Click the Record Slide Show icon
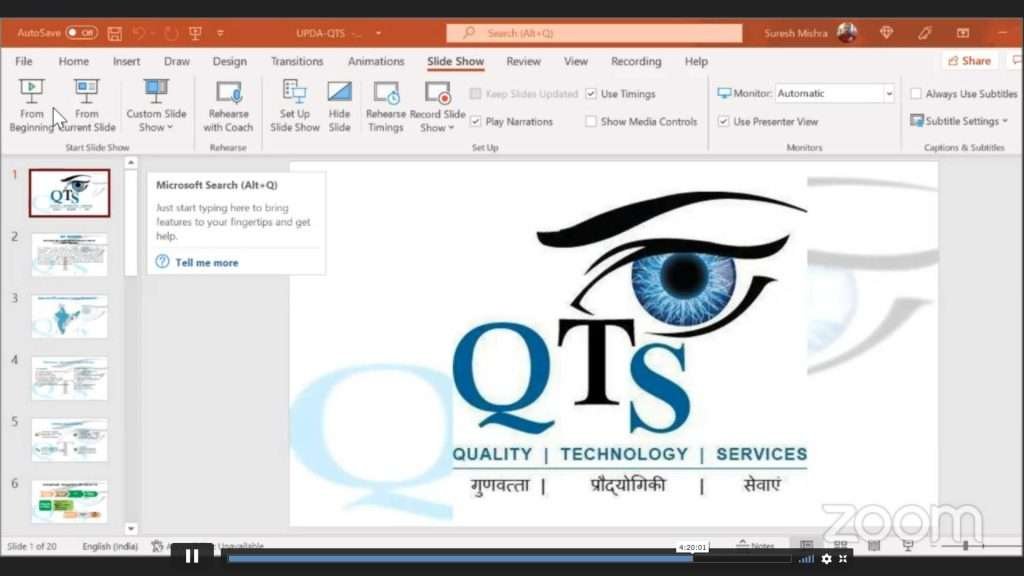The width and height of the screenshot is (1024, 576). (x=437, y=92)
